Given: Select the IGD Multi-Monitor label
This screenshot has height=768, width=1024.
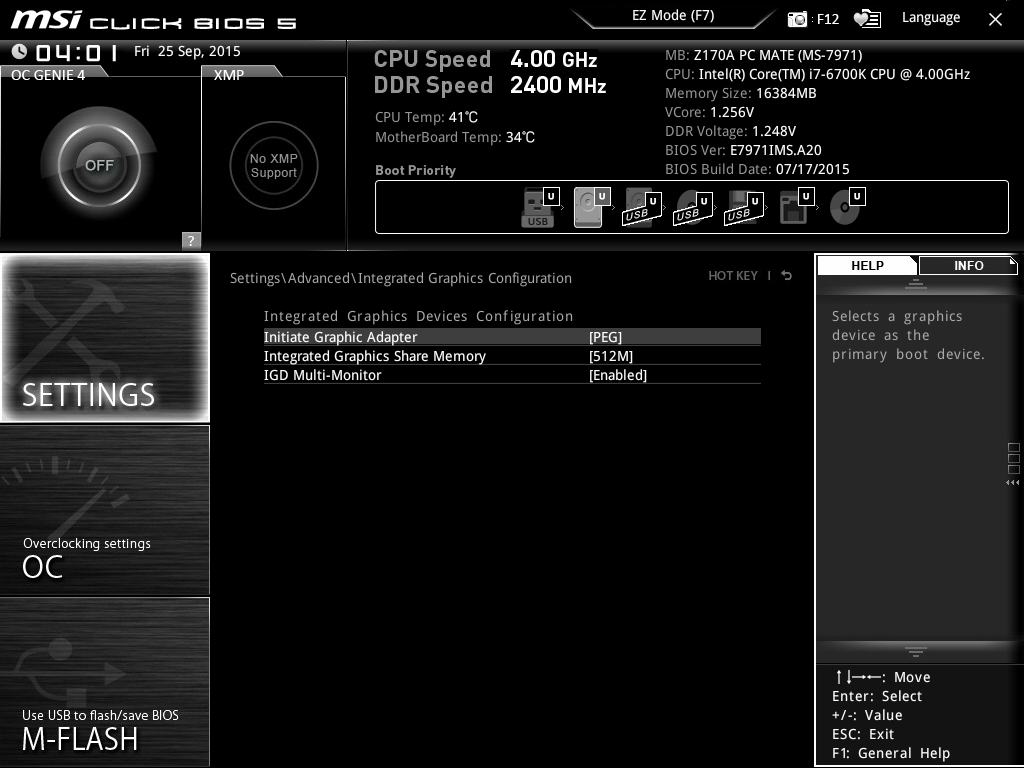Looking at the screenshot, I should (323, 375).
